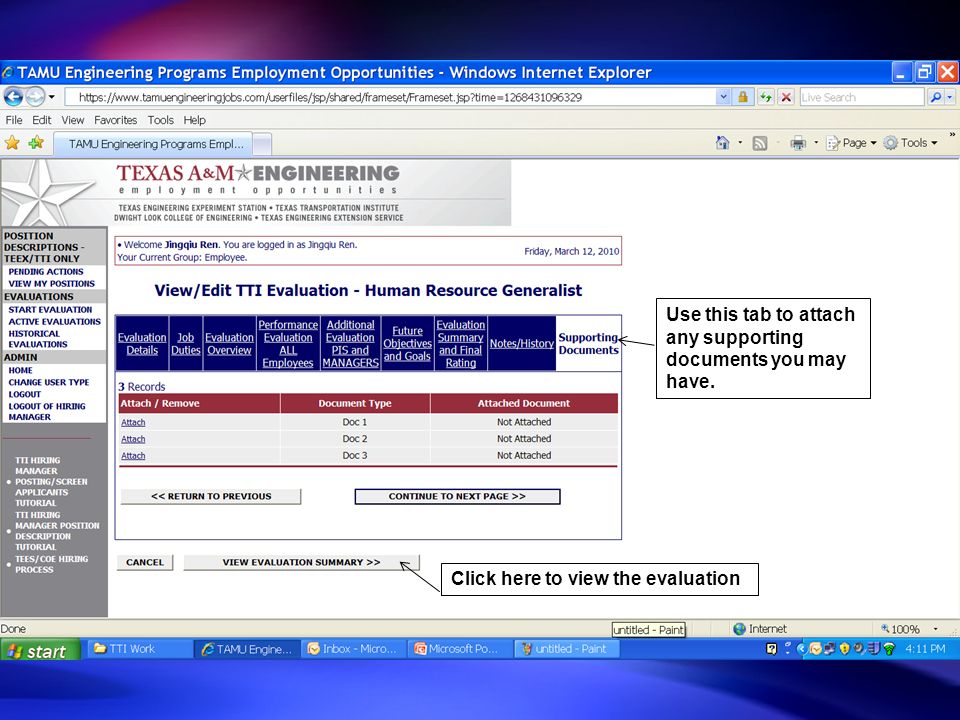This screenshot has width=960, height=720.
Task: Open the Tools gear dropdown menu
Action: [x=910, y=143]
